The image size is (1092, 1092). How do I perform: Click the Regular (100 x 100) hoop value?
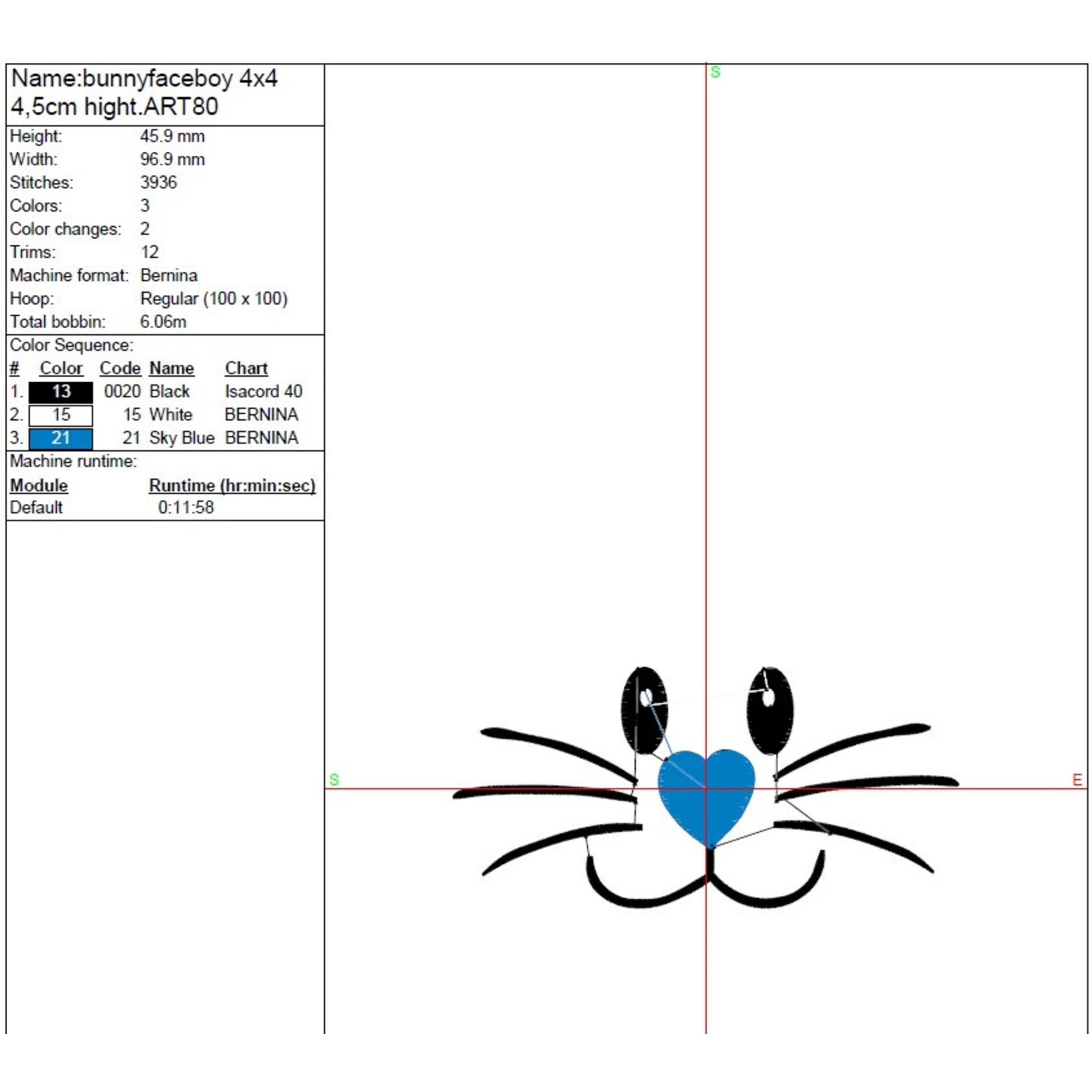[213, 299]
